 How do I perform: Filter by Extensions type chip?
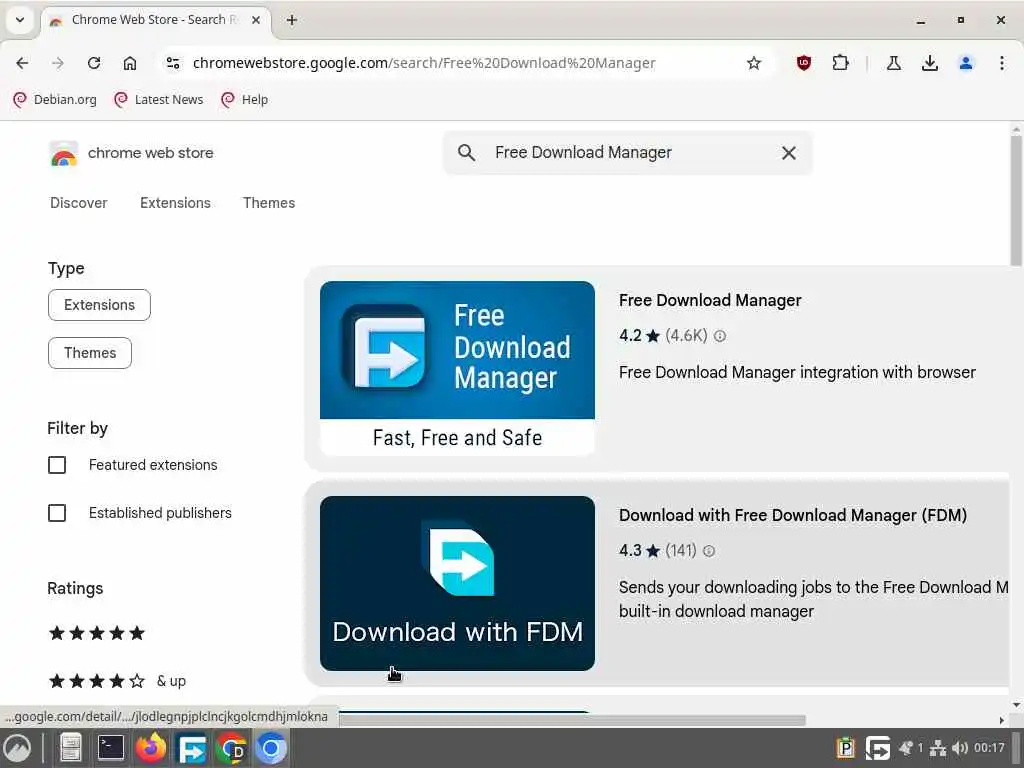[99, 305]
